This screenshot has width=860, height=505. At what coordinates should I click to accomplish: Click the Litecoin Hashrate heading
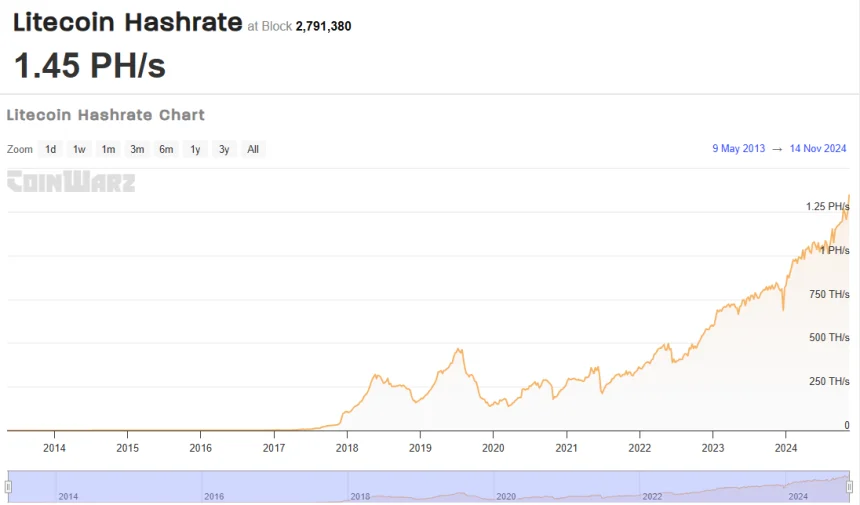coord(127,22)
